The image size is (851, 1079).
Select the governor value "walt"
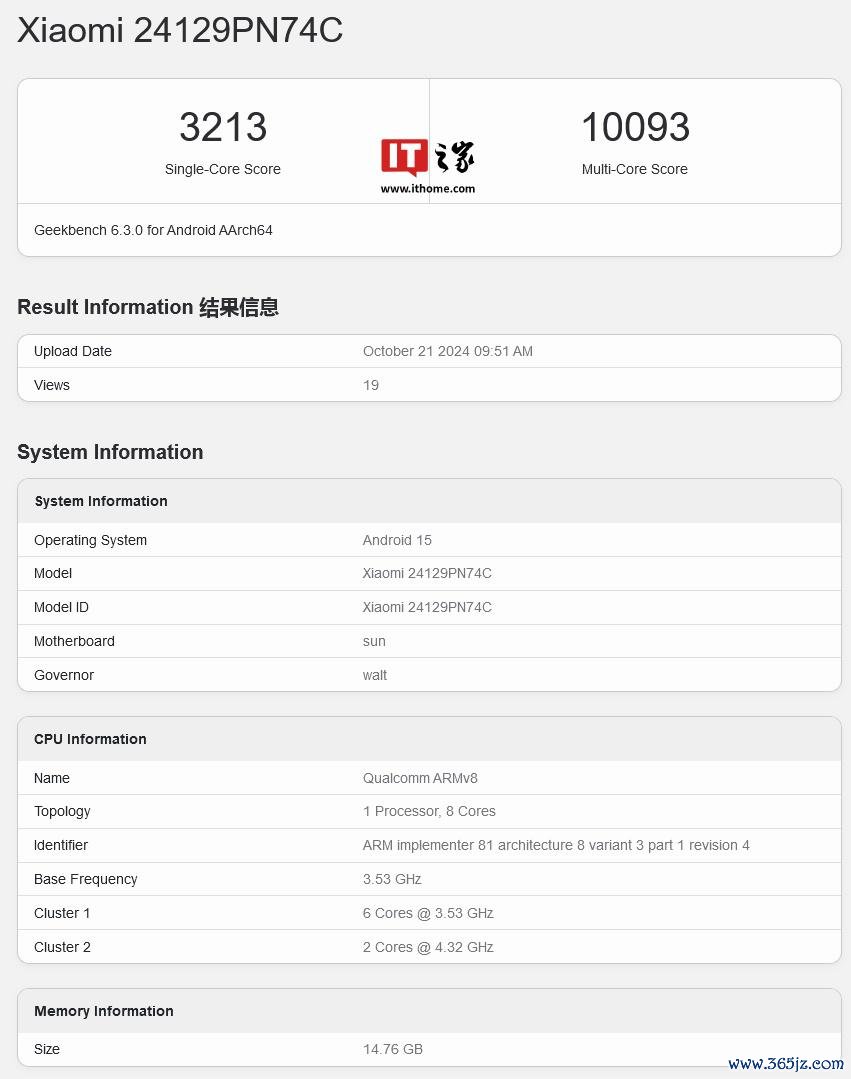(x=375, y=675)
